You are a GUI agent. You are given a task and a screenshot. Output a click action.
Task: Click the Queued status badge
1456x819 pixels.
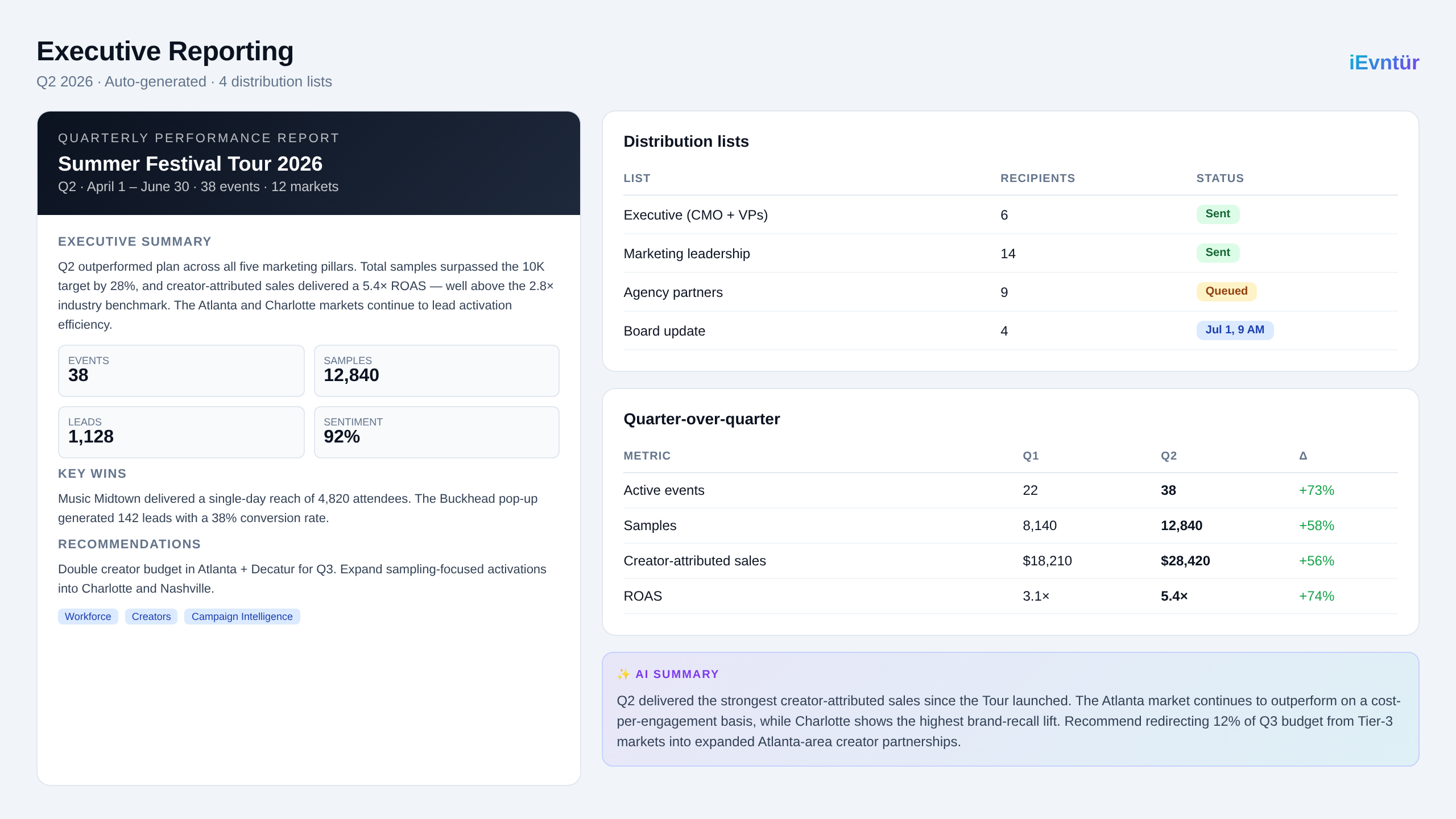click(1226, 291)
